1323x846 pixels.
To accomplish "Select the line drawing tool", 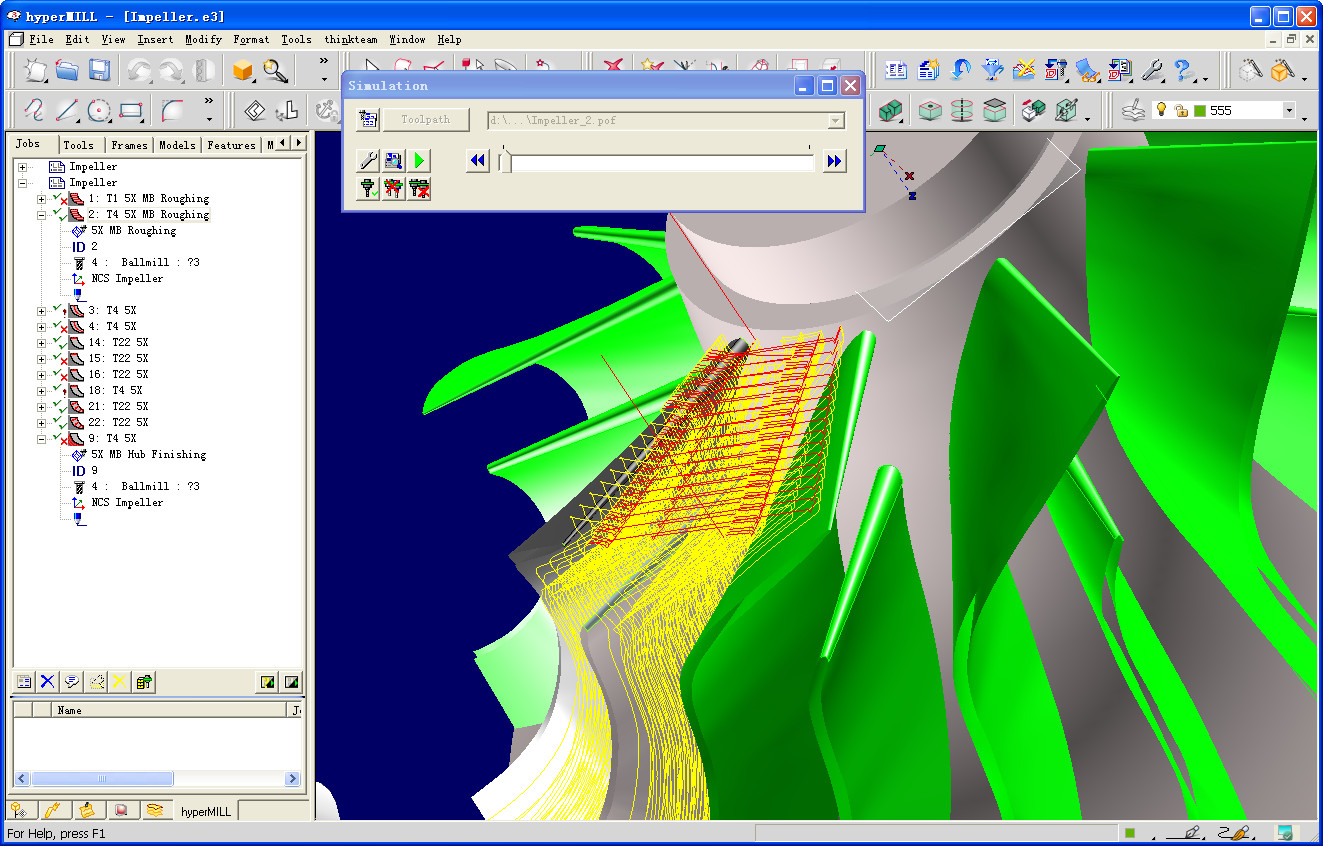I will [x=67, y=109].
